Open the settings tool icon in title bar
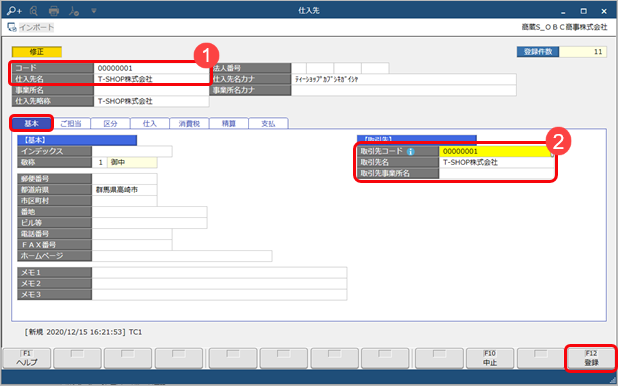The width and height of the screenshot is (618, 386). [x=74, y=11]
